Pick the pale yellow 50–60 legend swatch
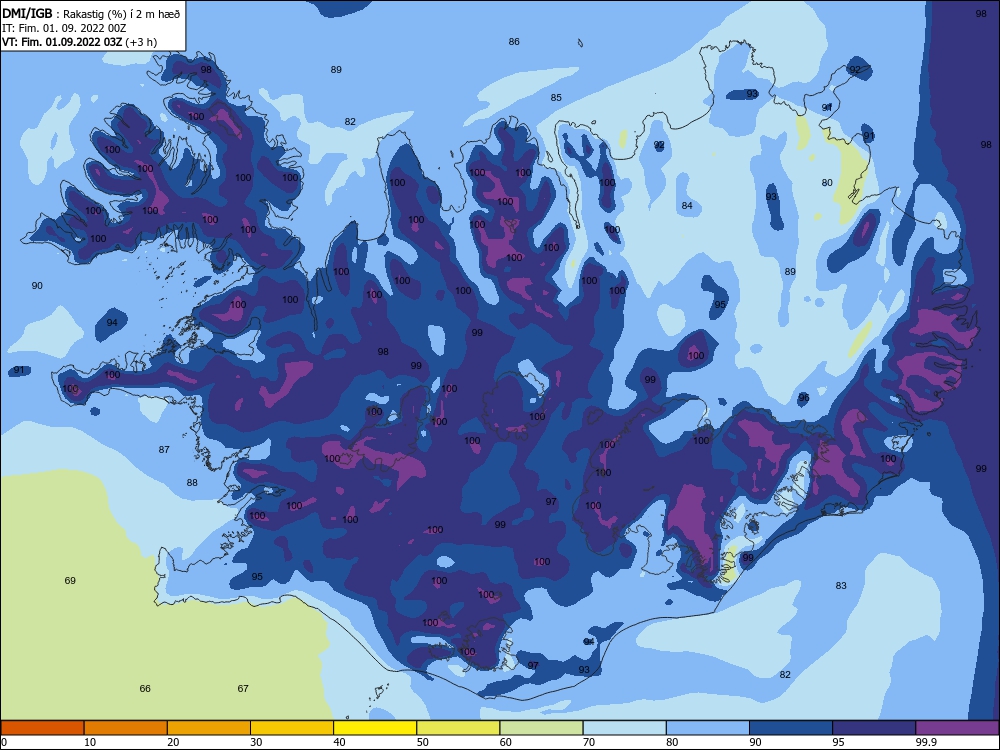Viewport: 1000px width, 750px height. 459,728
